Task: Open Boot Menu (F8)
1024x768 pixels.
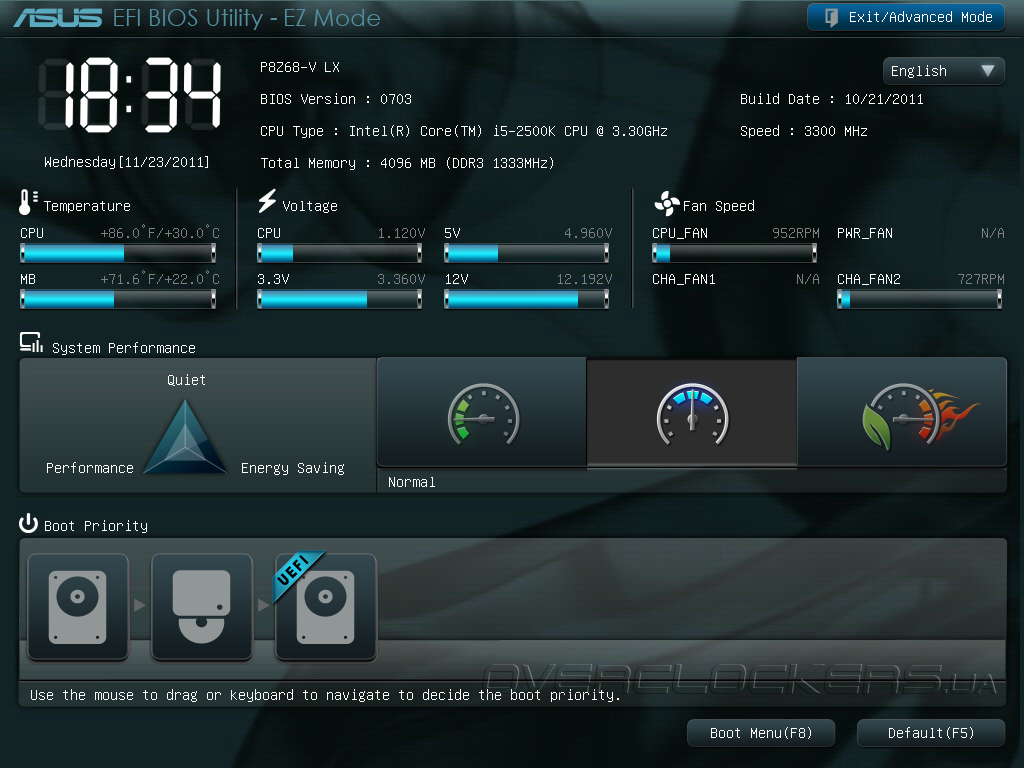Action: point(761,733)
